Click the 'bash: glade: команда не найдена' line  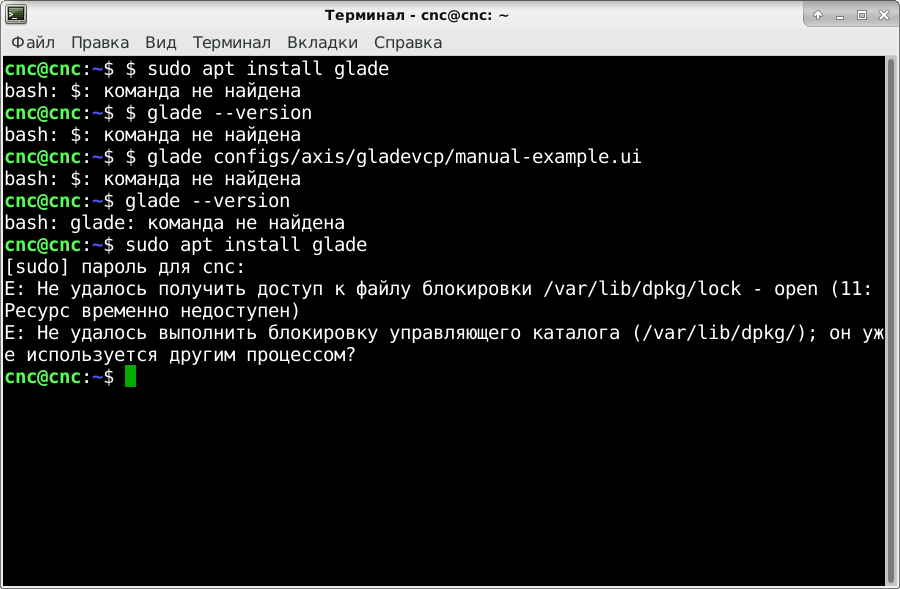[175, 223]
